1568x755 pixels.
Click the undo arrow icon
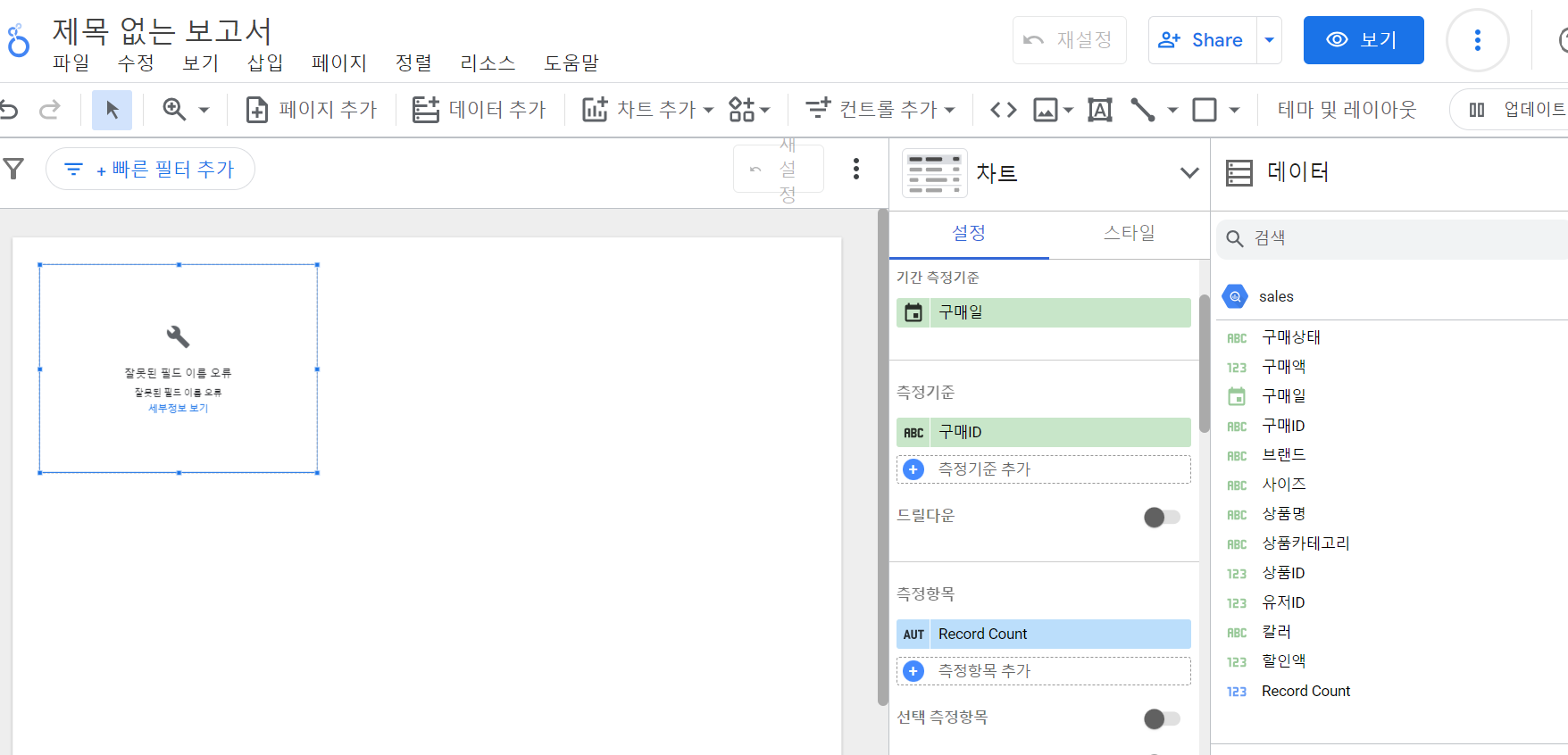(9, 110)
